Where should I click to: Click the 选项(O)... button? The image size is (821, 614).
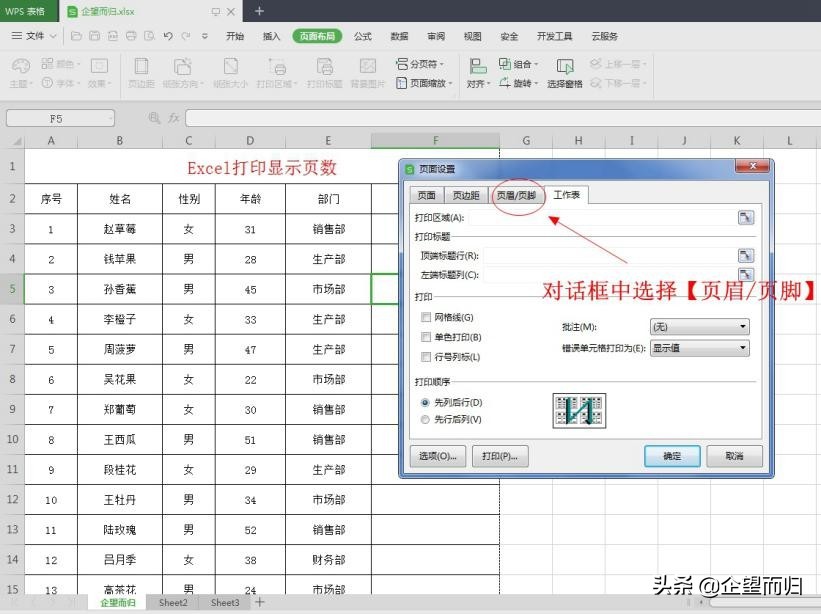click(x=438, y=456)
